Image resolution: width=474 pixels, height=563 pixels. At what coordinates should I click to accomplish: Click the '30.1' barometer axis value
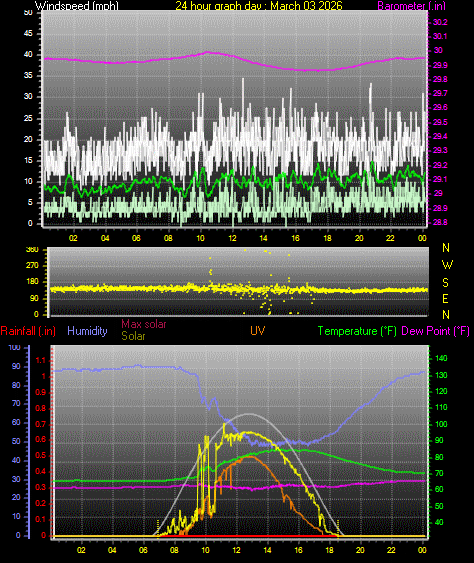440,36
